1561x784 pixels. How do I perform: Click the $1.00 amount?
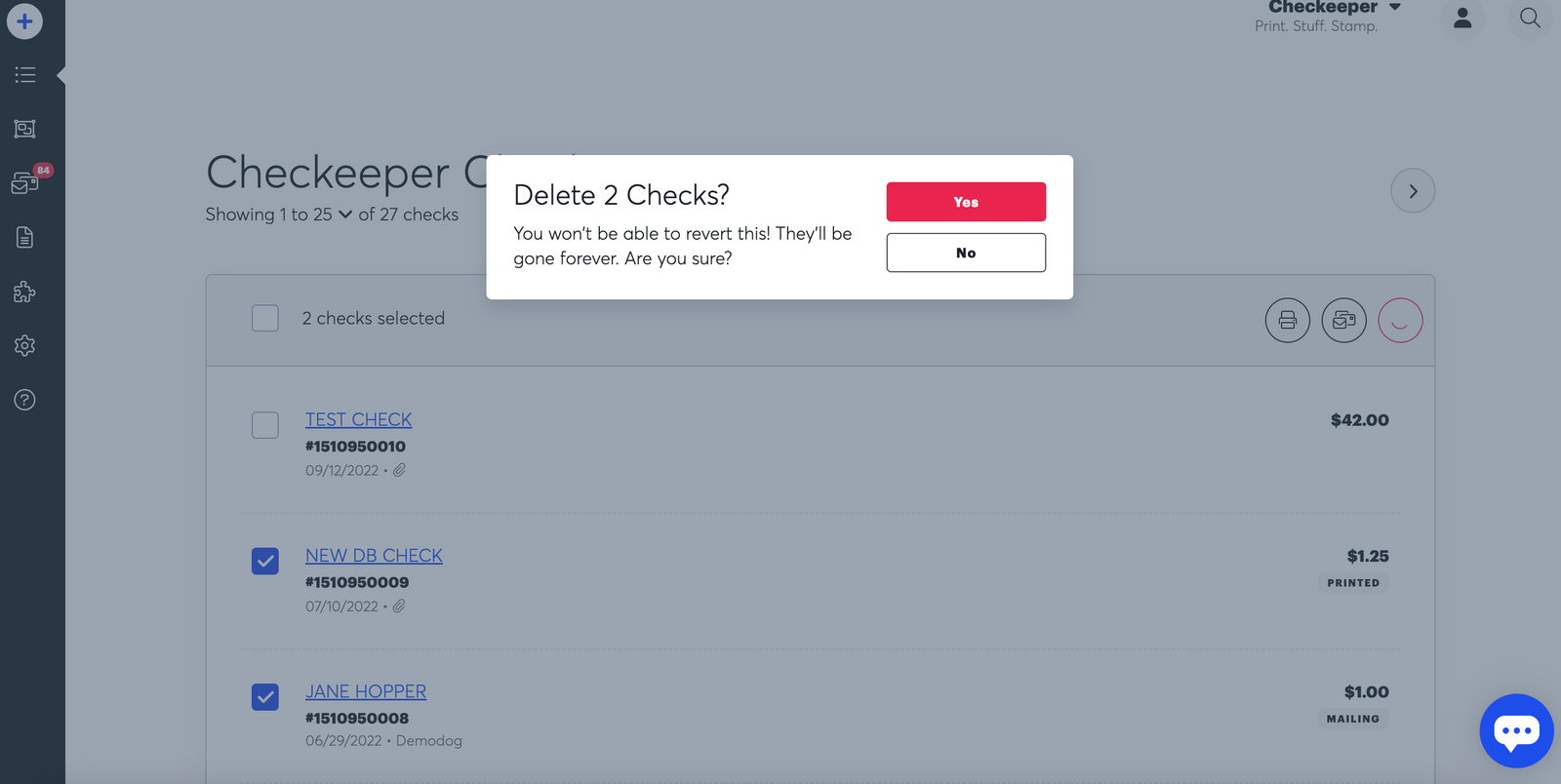point(1367,692)
